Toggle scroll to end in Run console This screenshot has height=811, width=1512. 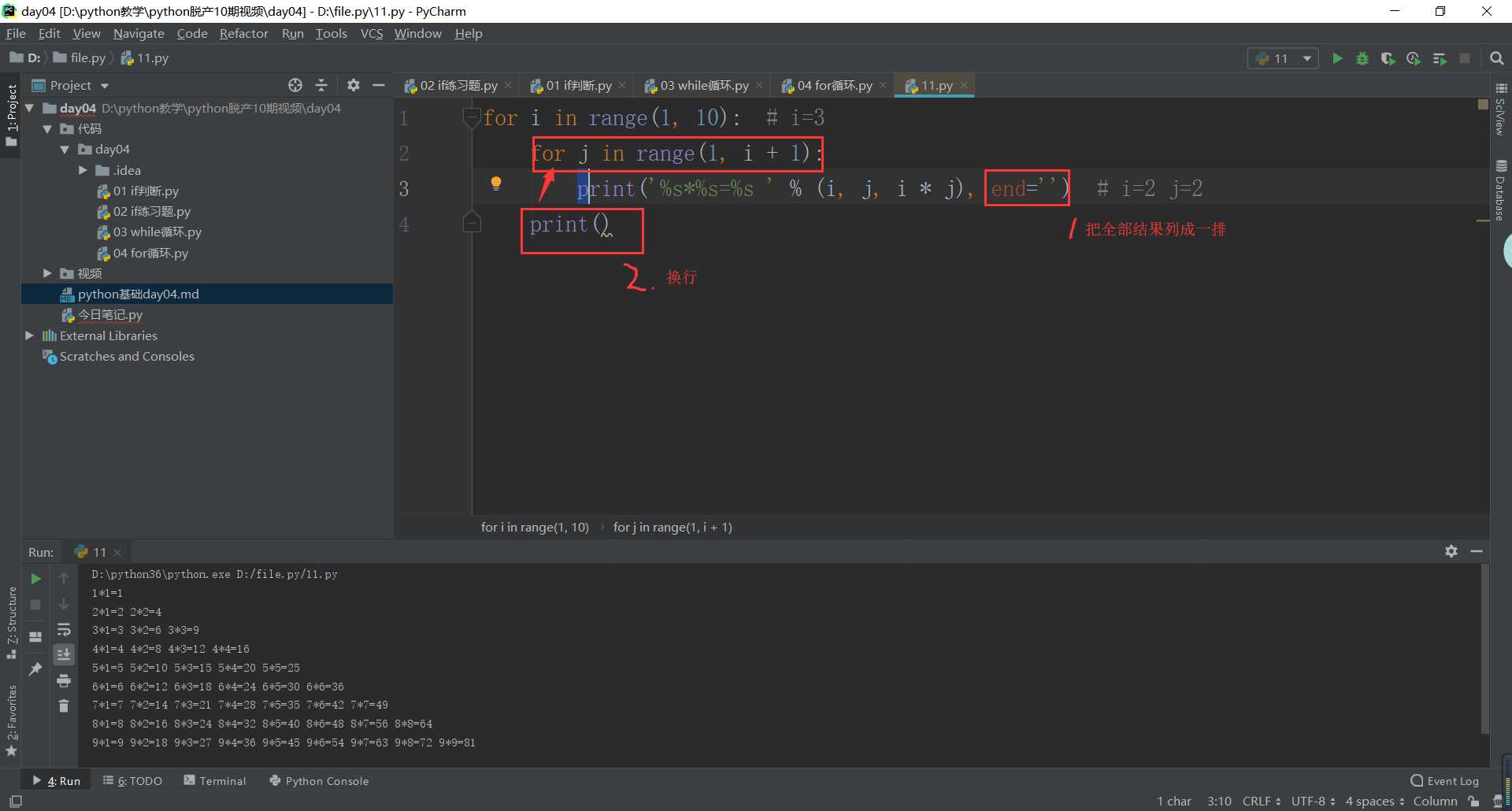pyautogui.click(x=64, y=654)
